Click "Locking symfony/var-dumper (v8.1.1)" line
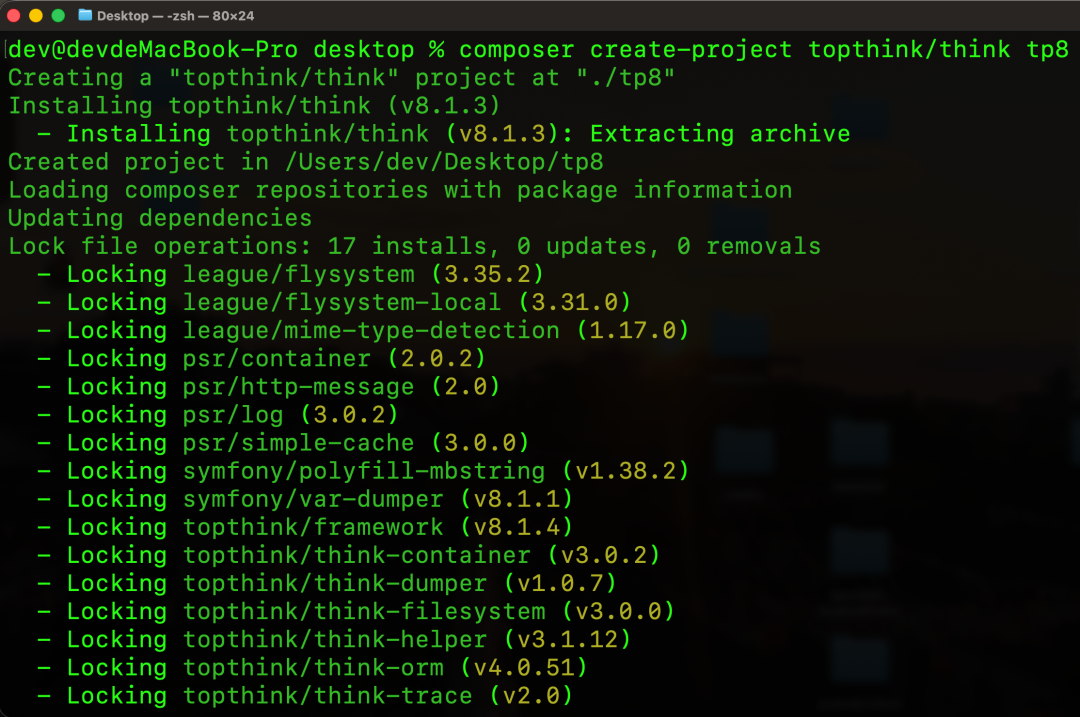 pyautogui.click(x=306, y=499)
